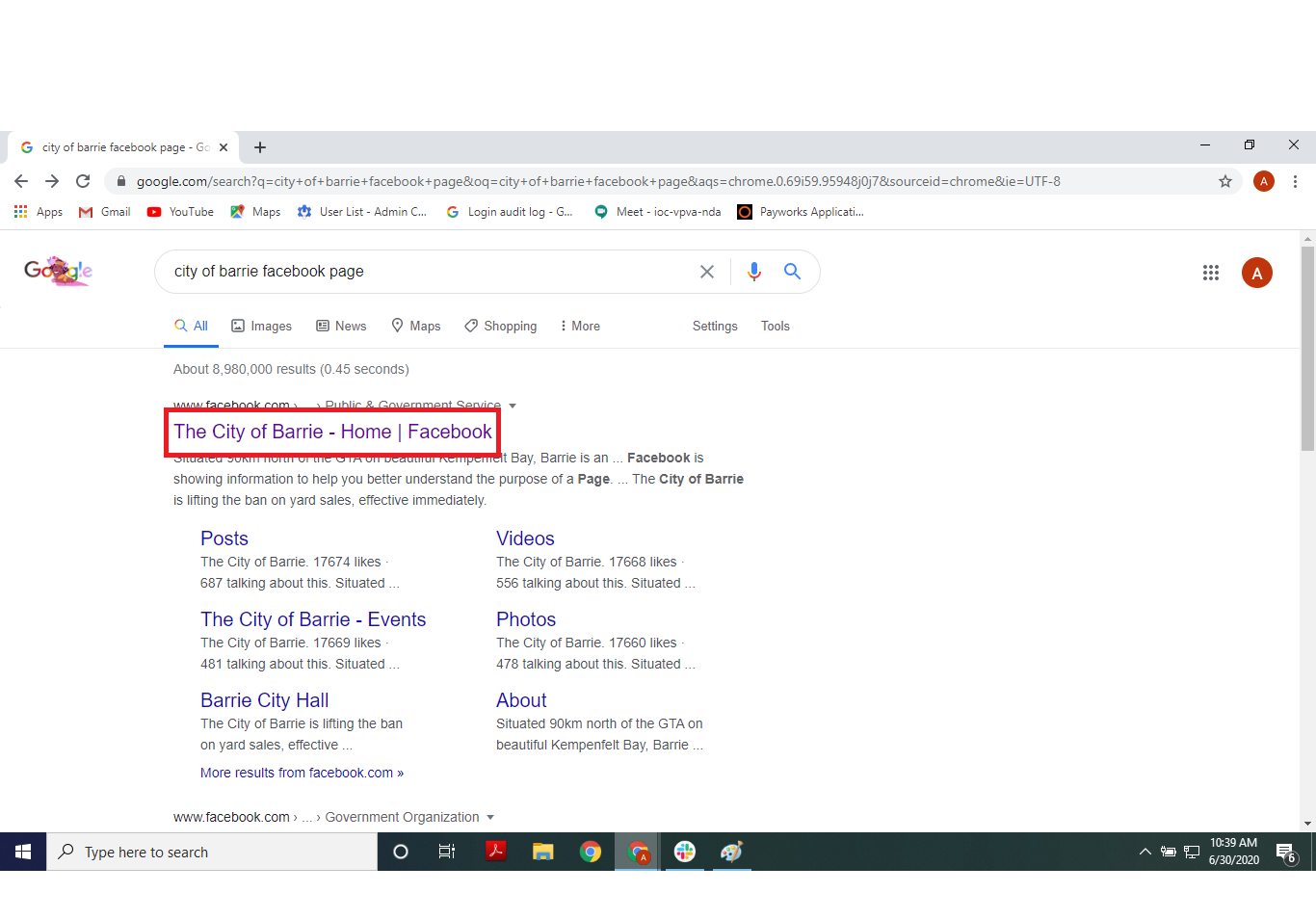
Task: Open the Posts sitelink
Action: coord(224,538)
